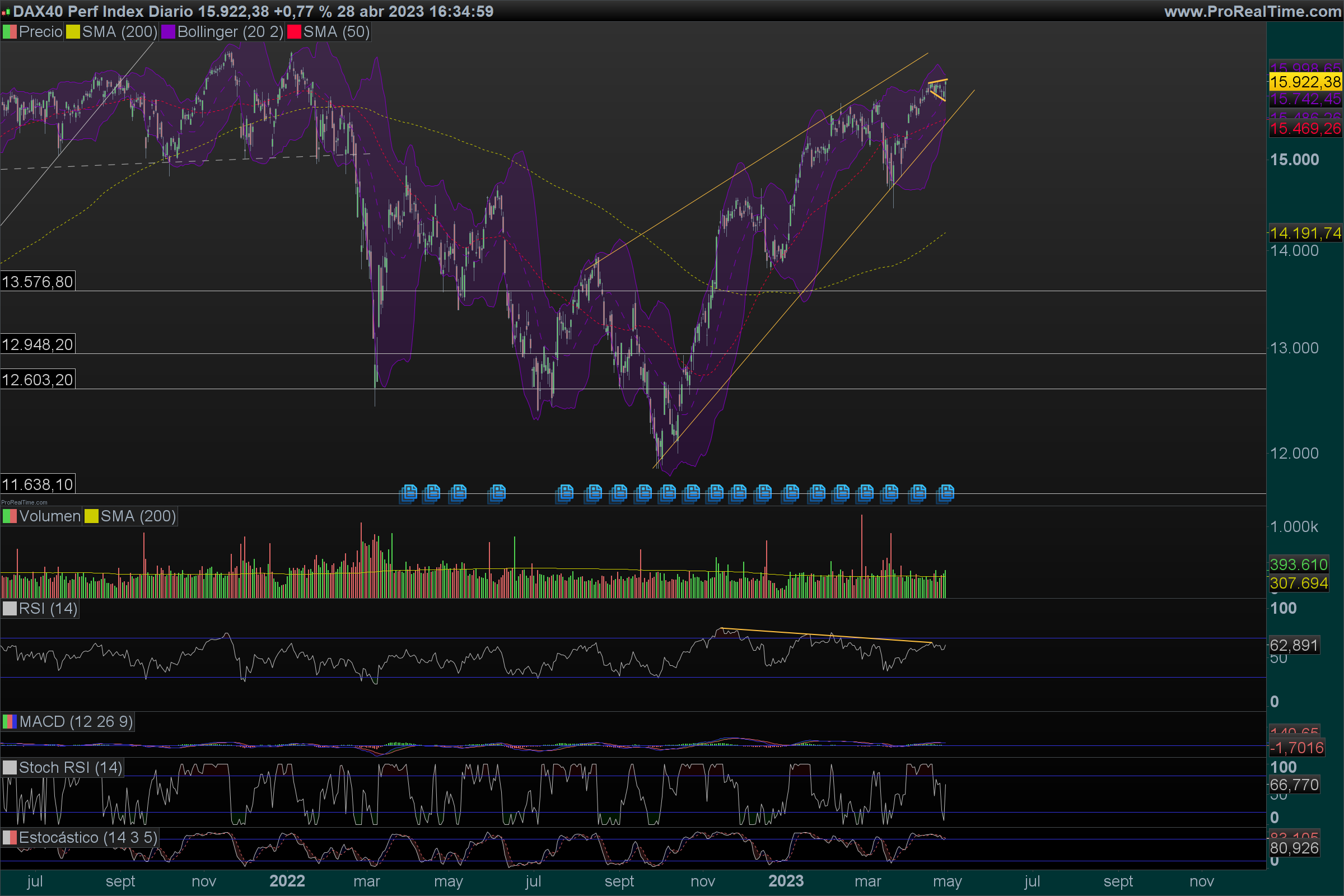Toggle the SMA (50) indicator label
Viewport: 1344px width, 896px height.
(x=336, y=32)
